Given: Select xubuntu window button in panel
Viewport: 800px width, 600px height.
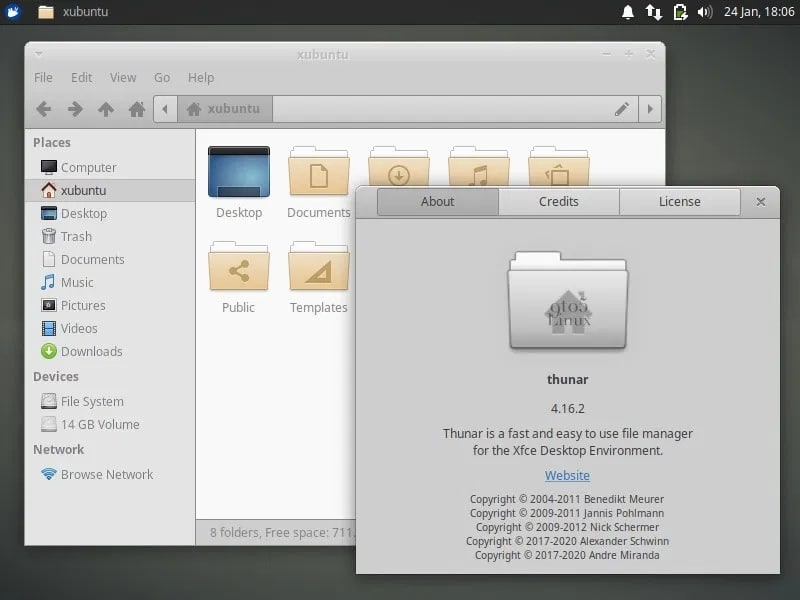Looking at the screenshot, I should click(x=73, y=11).
